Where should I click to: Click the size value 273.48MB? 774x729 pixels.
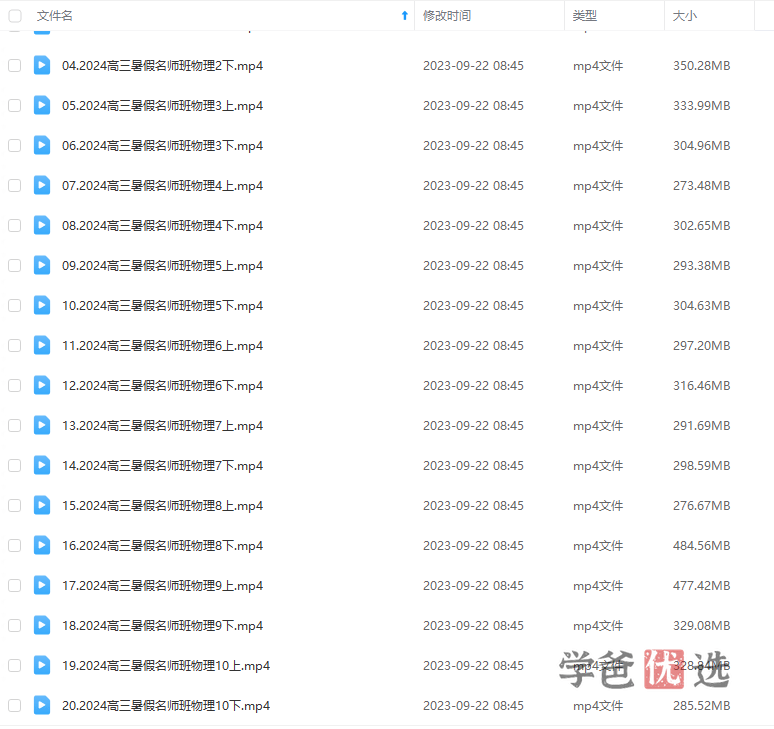[701, 186]
